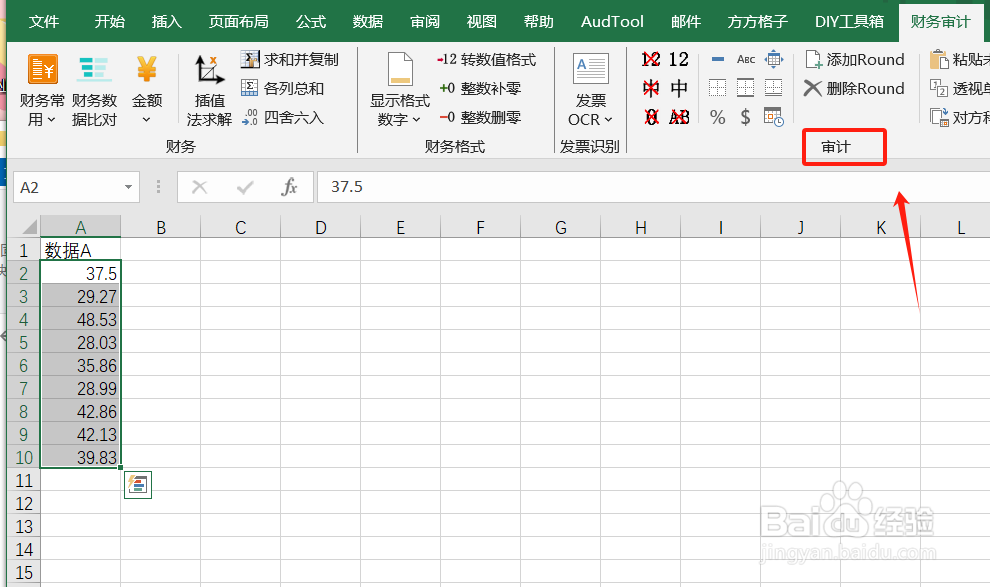Click inside the formula bar showing 37.5
990x587 pixels.
pyautogui.click(x=653, y=187)
